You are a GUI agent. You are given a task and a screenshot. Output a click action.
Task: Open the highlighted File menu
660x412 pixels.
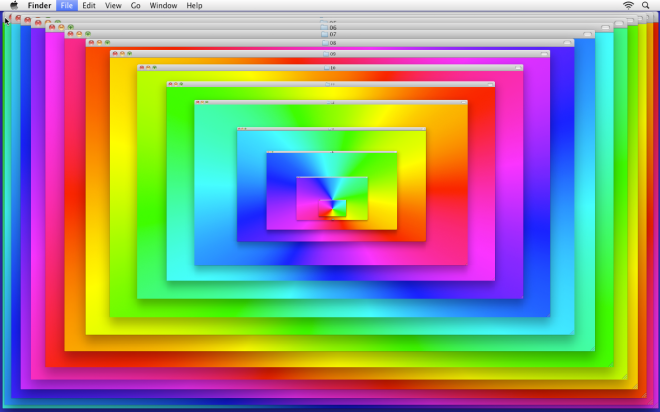[x=66, y=6]
